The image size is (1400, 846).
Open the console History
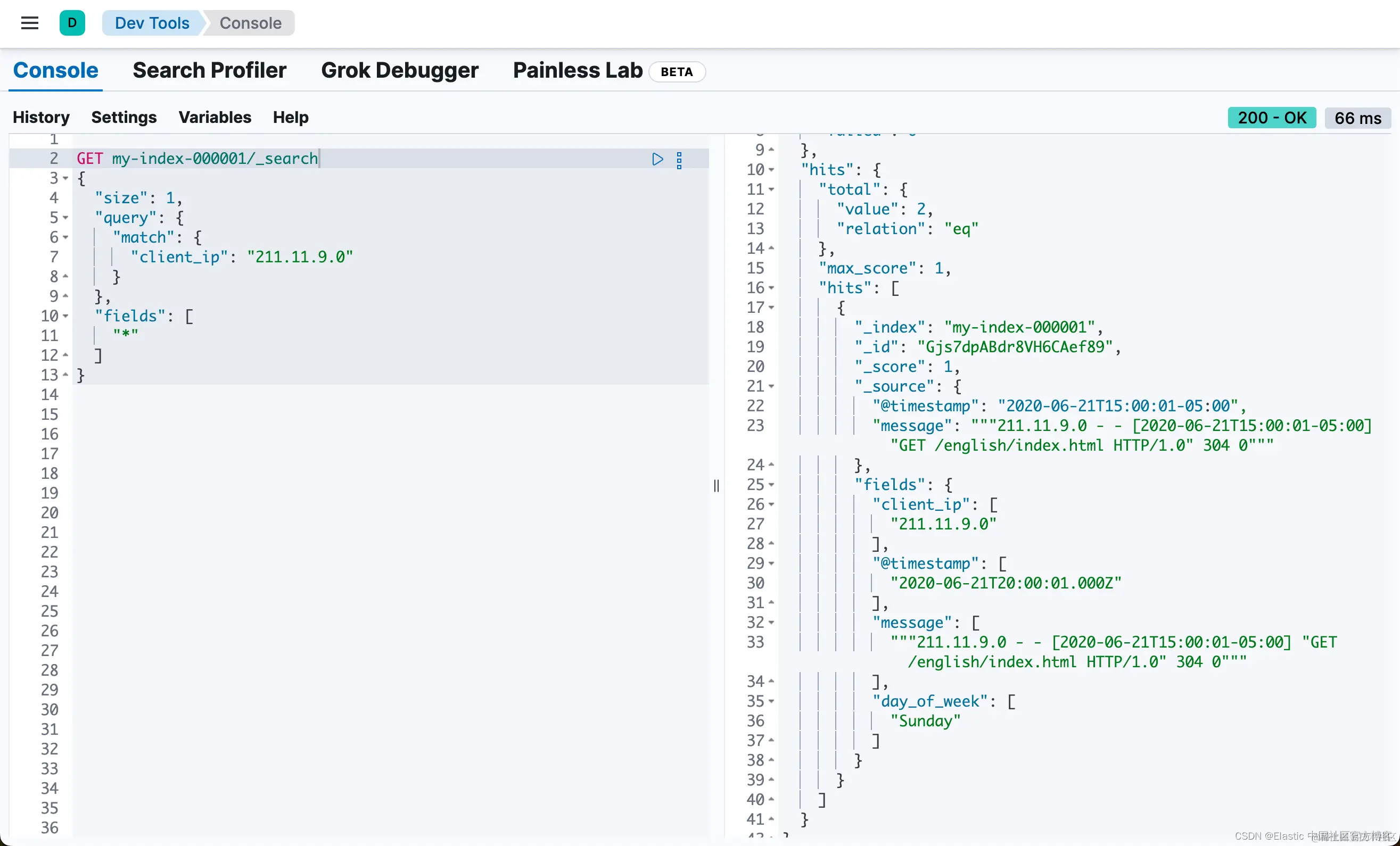click(x=41, y=117)
